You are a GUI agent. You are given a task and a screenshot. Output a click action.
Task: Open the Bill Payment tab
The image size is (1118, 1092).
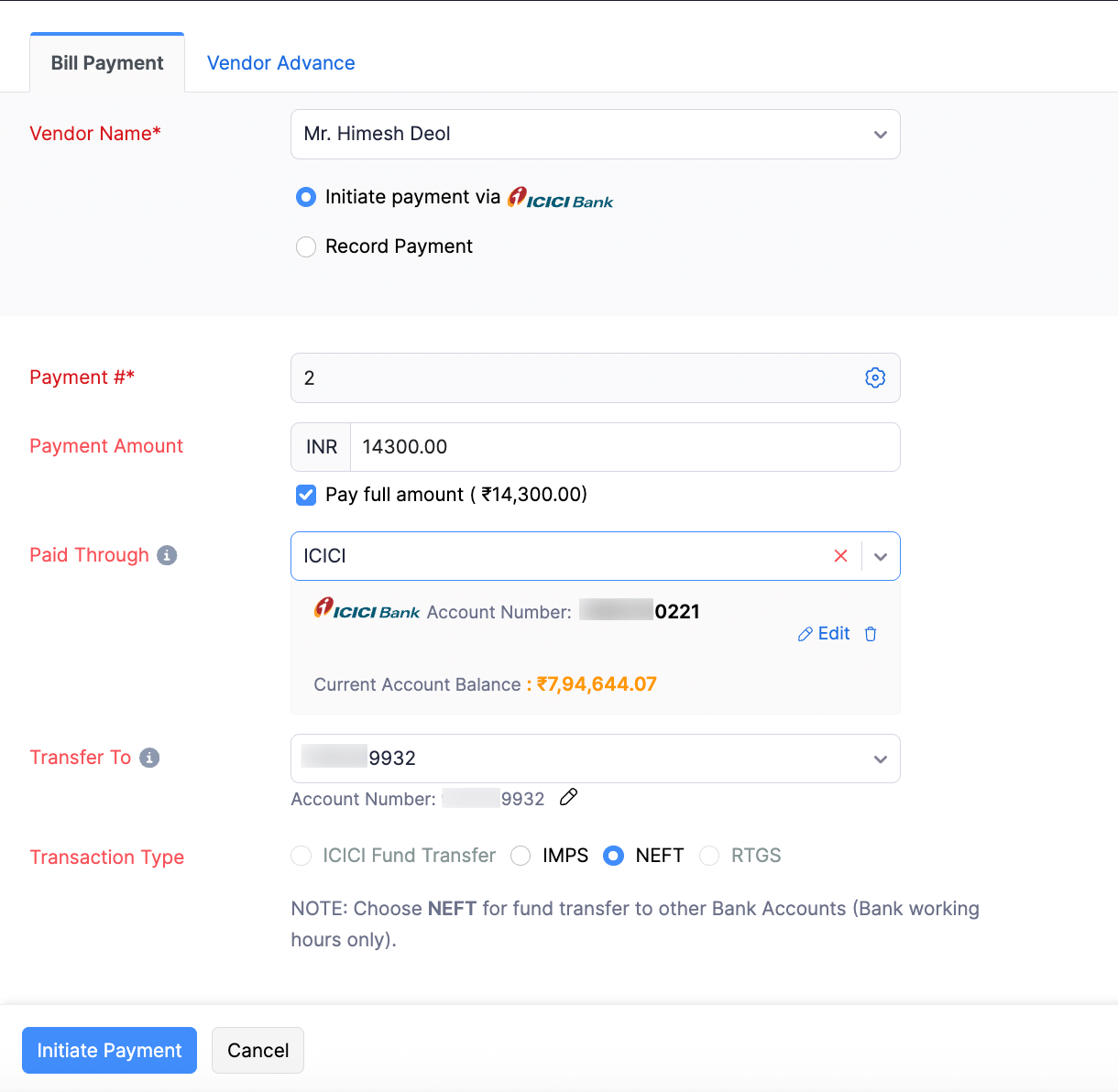pos(107,63)
